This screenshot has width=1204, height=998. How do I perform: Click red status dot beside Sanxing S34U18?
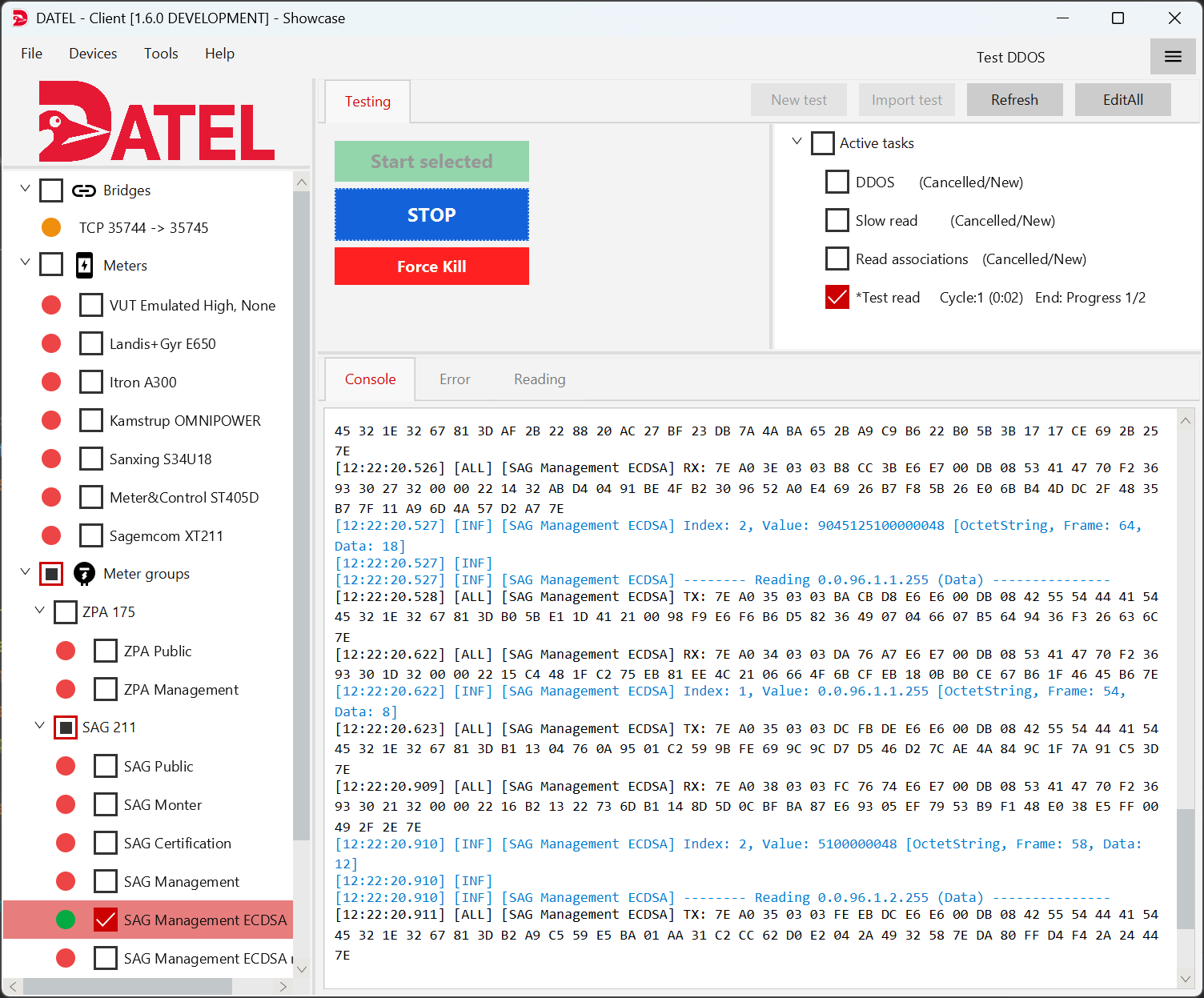51,459
